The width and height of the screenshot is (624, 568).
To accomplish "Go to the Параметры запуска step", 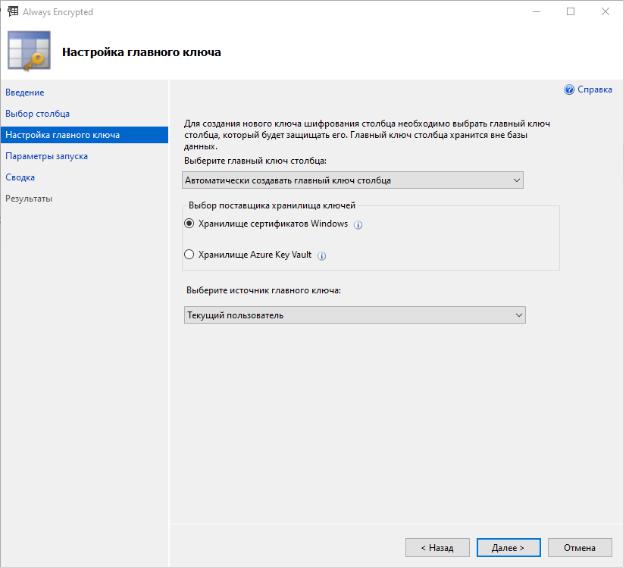I will [47, 156].
